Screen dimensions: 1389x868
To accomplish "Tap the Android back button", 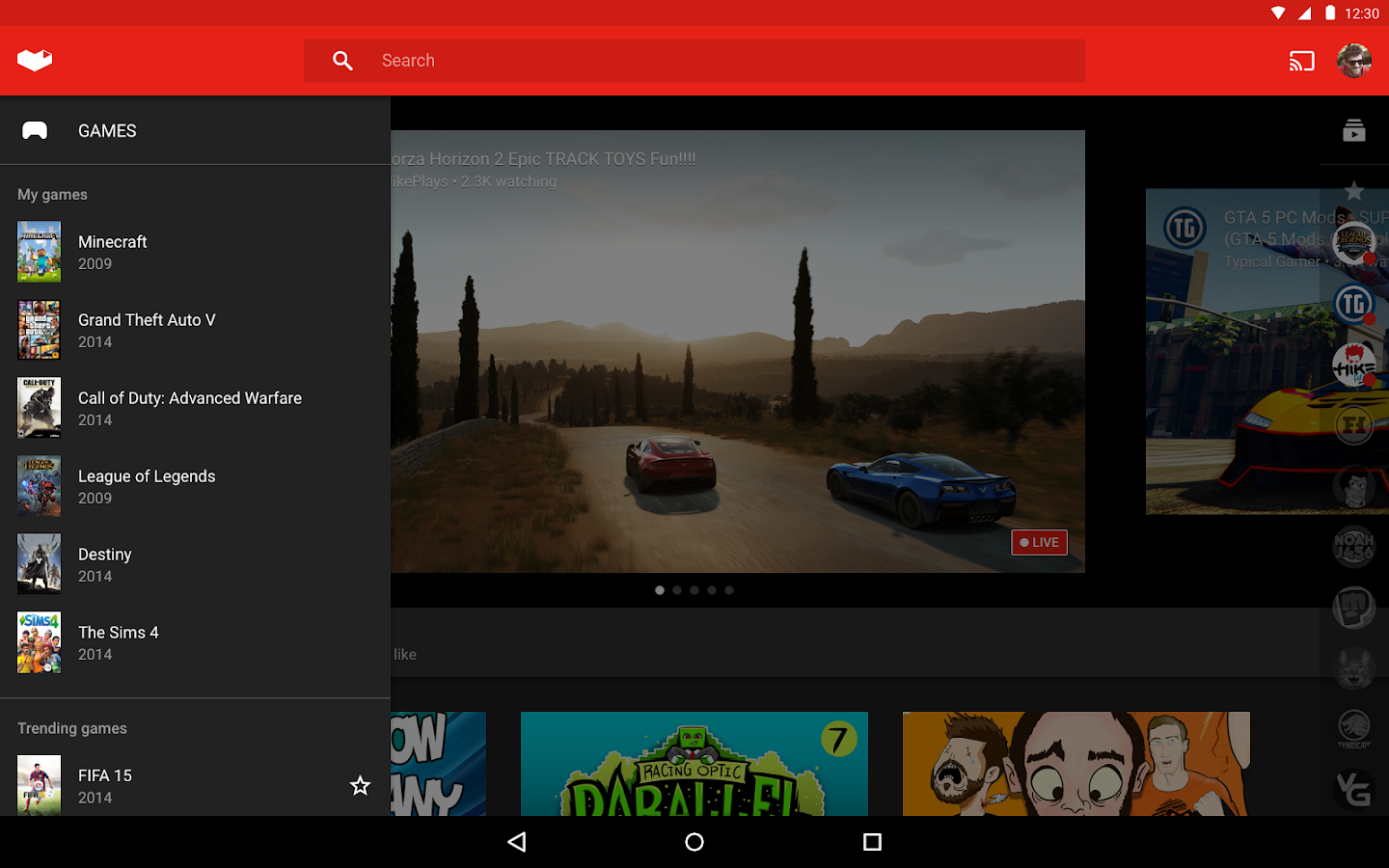I will (517, 842).
